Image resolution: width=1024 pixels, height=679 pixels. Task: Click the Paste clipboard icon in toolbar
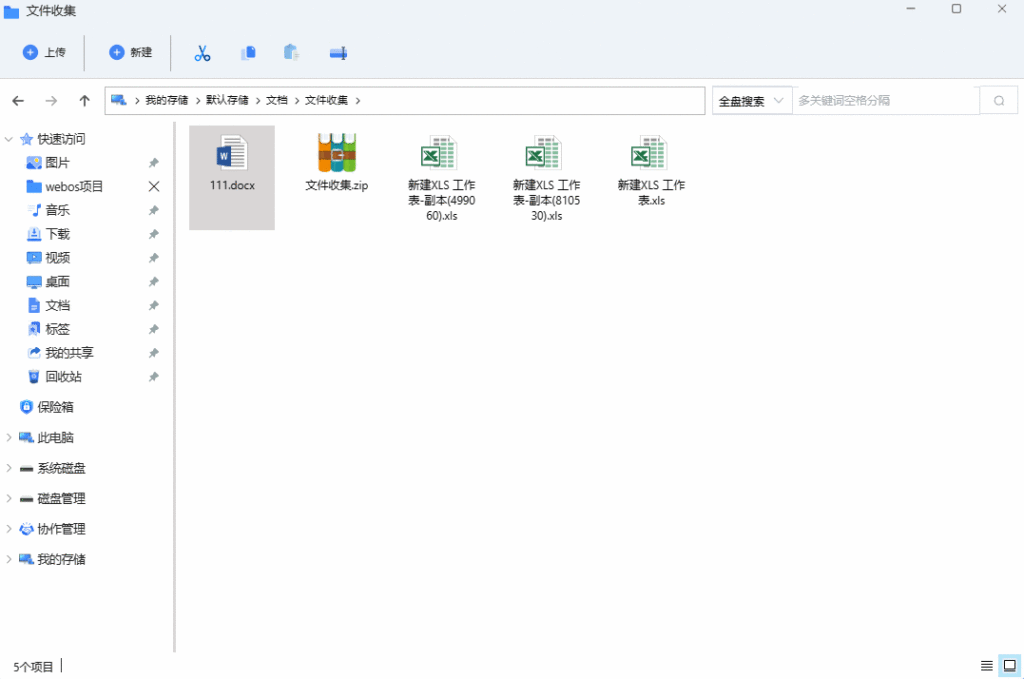[x=292, y=53]
